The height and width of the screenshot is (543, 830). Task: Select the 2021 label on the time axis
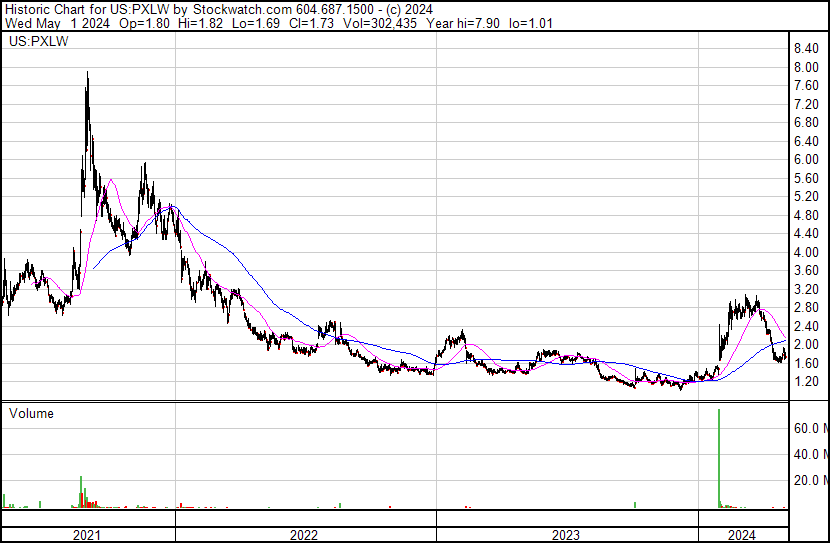[x=87, y=535]
